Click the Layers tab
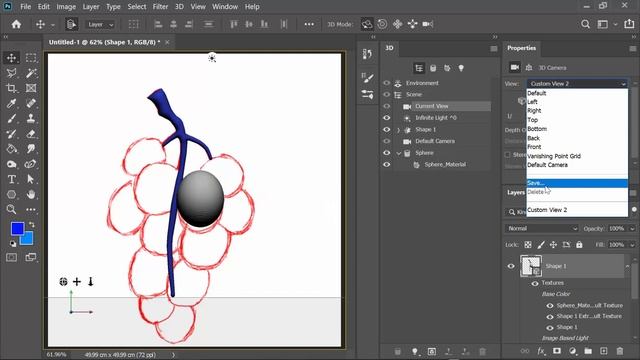The height and width of the screenshot is (360, 640). [x=516, y=192]
